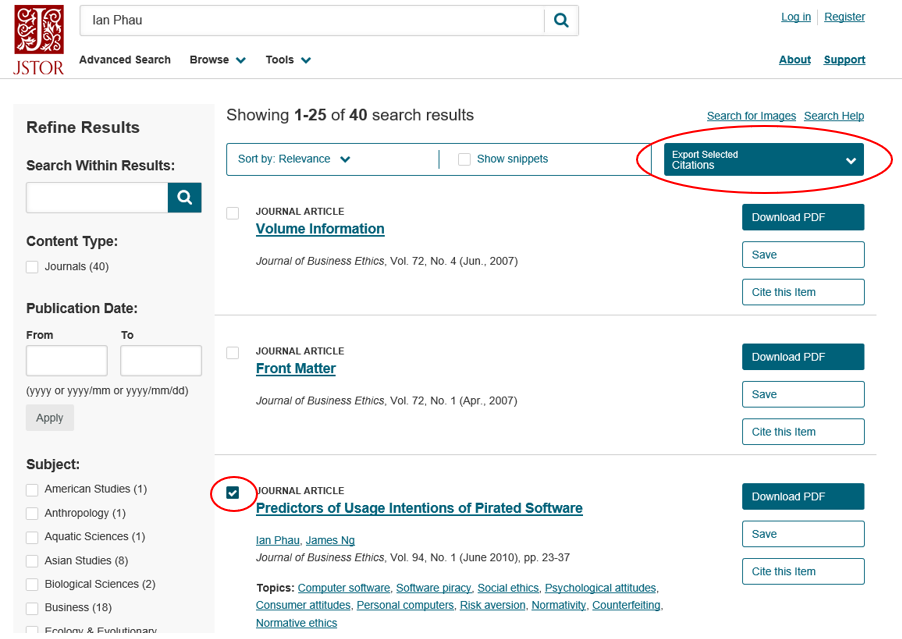Select the Volume Information result checkbox

pos(232,213)
